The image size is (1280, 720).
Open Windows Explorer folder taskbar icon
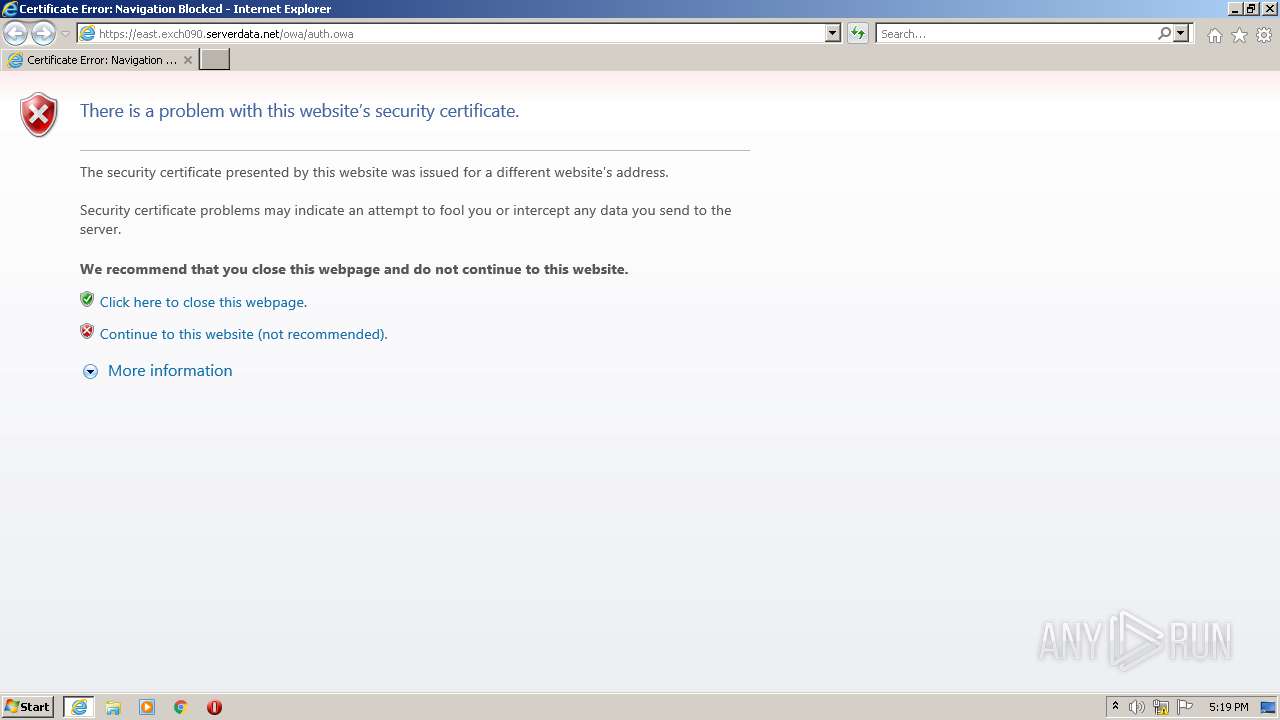pos(113,707)
